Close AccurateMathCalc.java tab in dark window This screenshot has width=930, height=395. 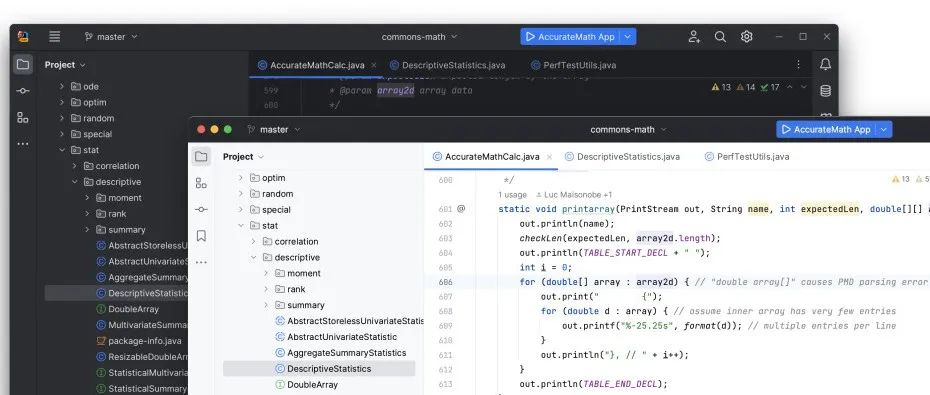click(x=374, y=65)
